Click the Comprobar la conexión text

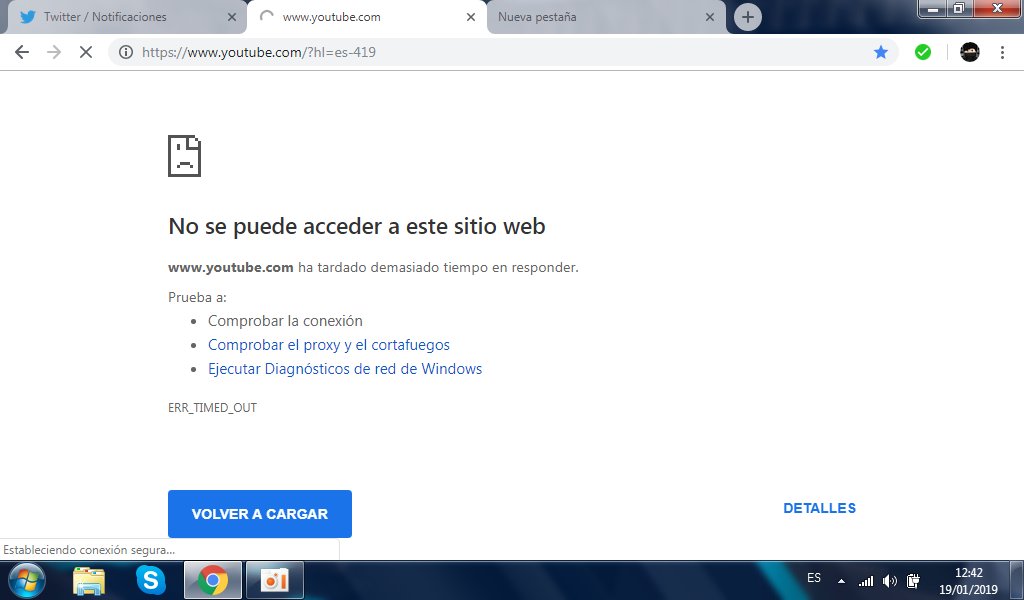[x=285, y=321]
